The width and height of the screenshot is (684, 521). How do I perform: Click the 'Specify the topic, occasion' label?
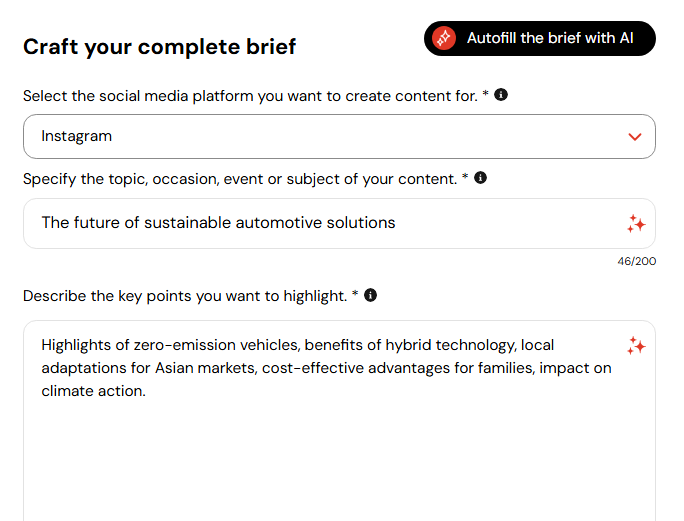click(x=246, y=179)
